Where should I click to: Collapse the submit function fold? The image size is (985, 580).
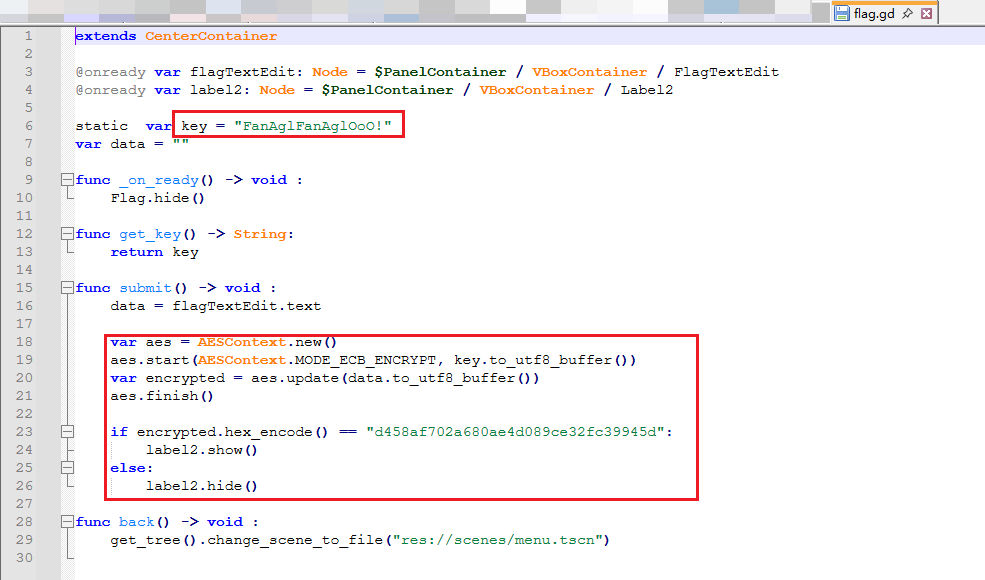coord(67,288)
